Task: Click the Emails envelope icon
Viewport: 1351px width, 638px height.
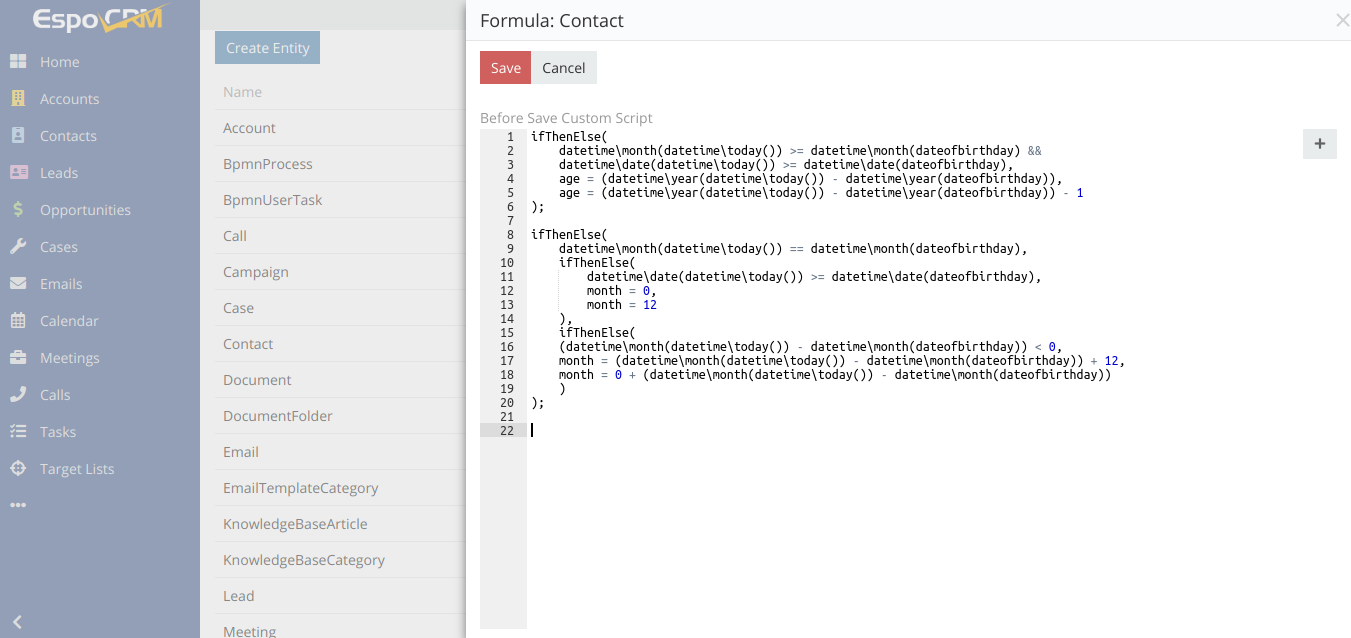Action: pyautogui.click(x=18, y=284)
